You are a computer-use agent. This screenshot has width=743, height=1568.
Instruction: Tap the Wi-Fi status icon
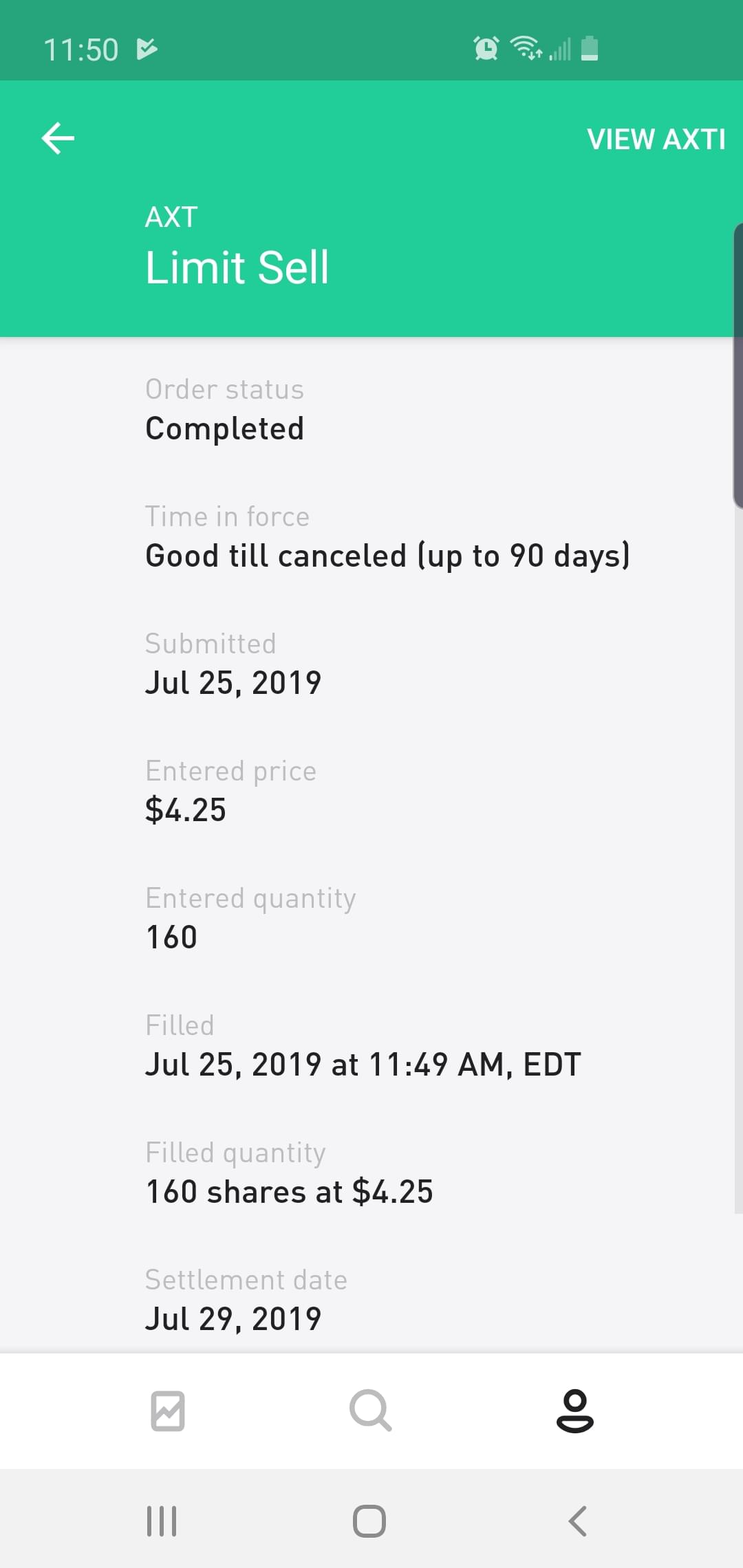tap(525, 49)
